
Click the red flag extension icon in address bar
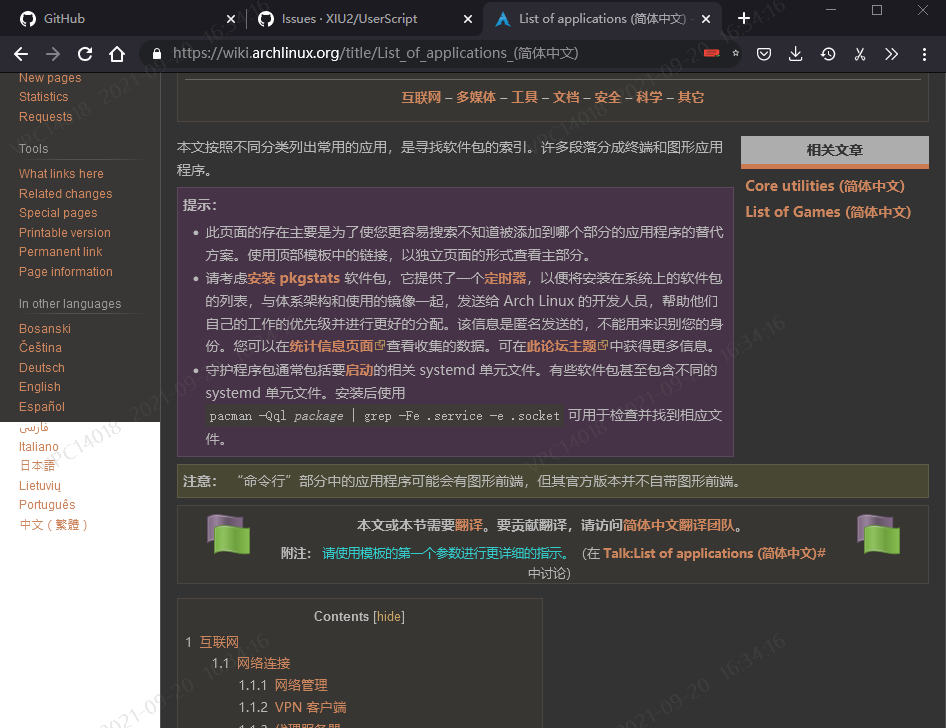(x=712, y=54)
